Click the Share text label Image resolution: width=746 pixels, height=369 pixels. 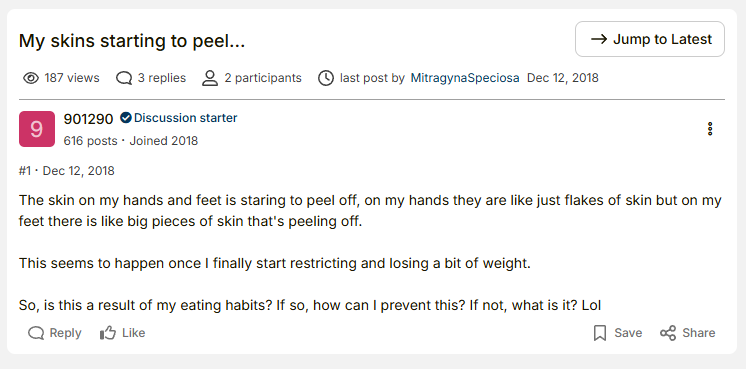(698, 333)
